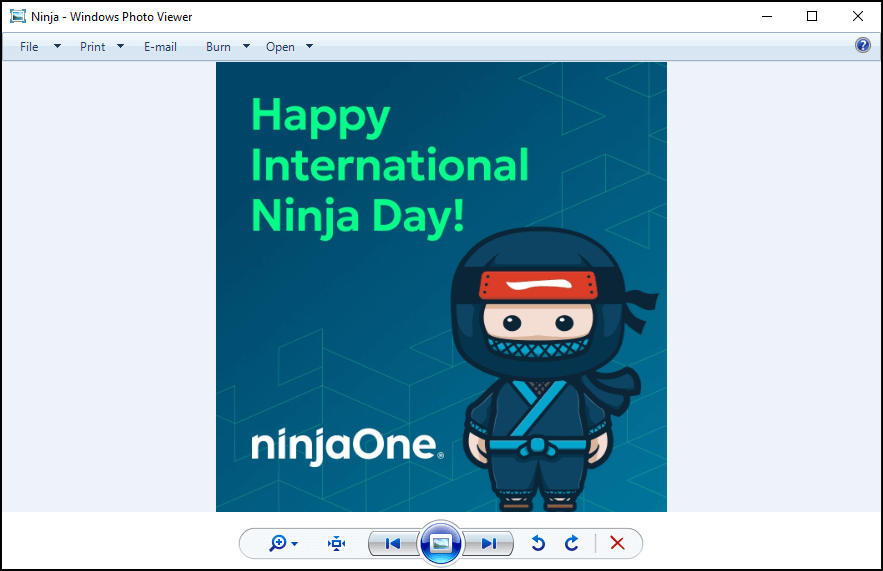Click the magnifier zoom icon
883x571 pixels.
tap(278, 543)
